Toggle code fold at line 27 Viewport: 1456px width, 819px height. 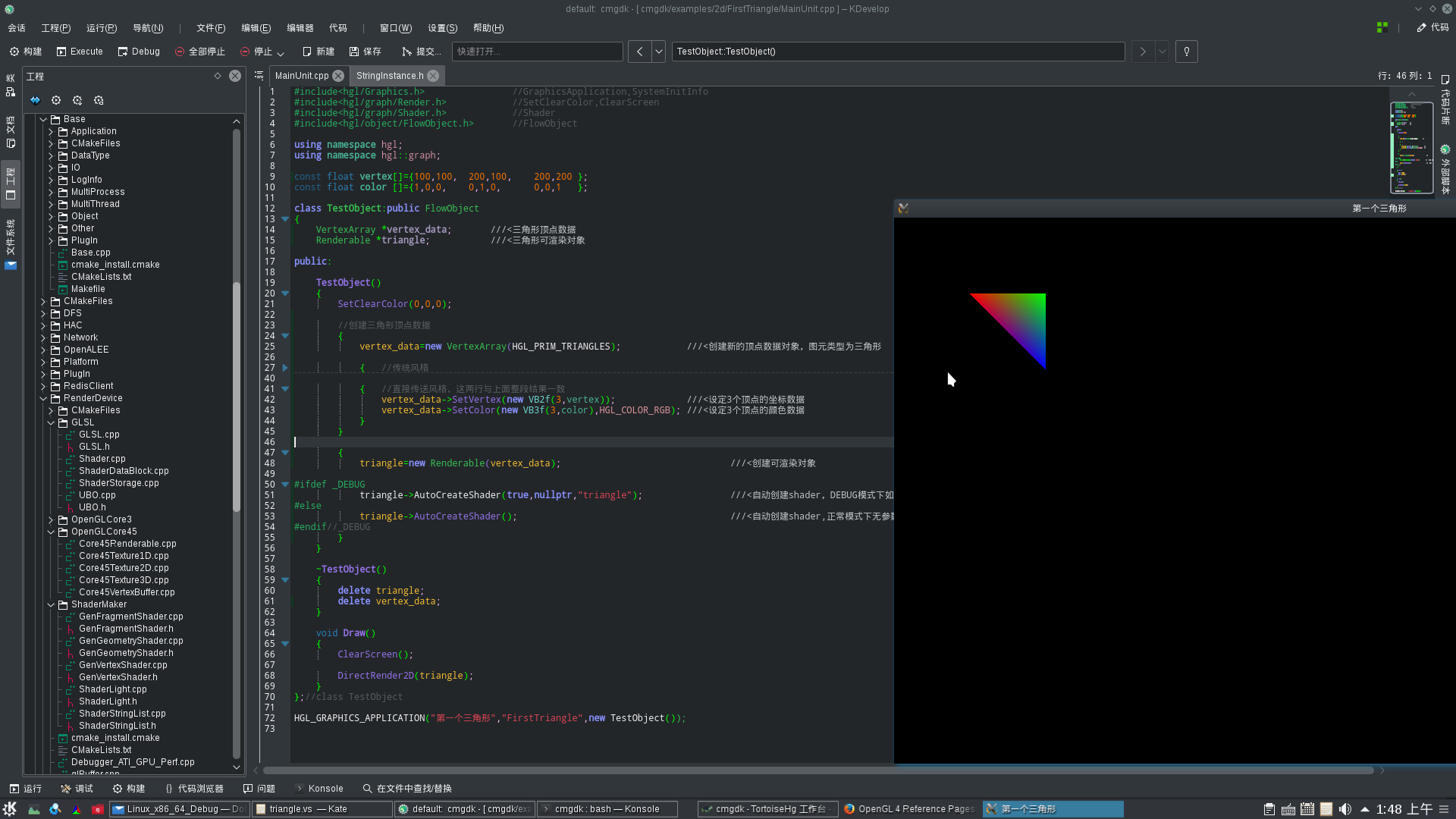(x=285, y=368)
